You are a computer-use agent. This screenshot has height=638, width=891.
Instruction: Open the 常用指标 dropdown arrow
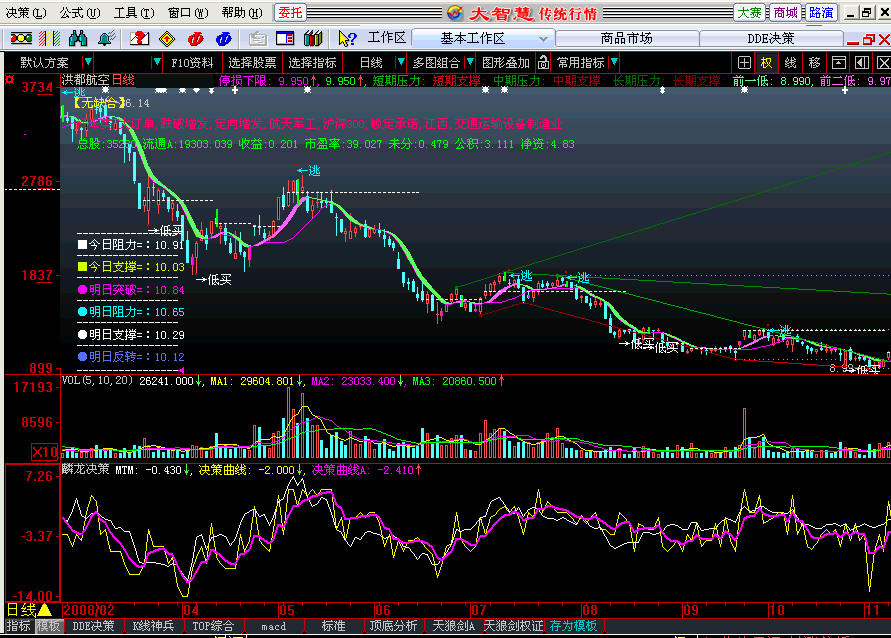click(x=614, y=62)
